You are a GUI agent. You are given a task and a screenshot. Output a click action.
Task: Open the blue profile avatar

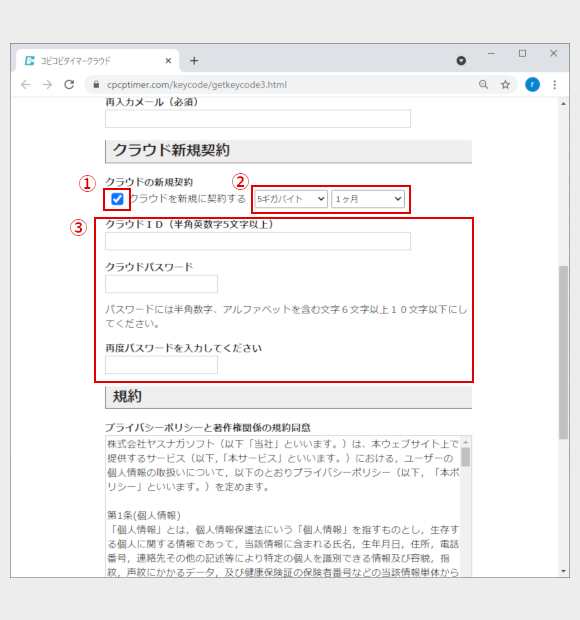point(532,85)
